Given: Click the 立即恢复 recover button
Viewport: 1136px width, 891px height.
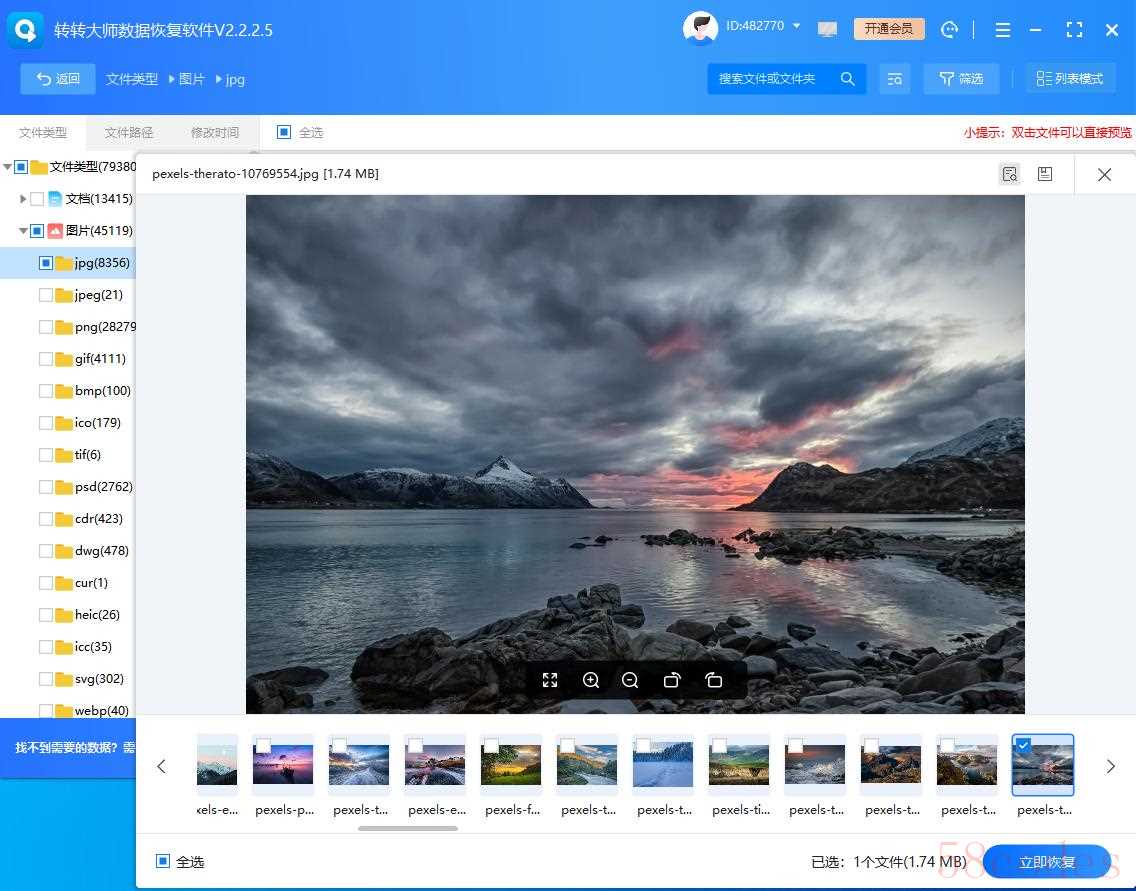Looking at the screenshot, I should (1047, 862).
